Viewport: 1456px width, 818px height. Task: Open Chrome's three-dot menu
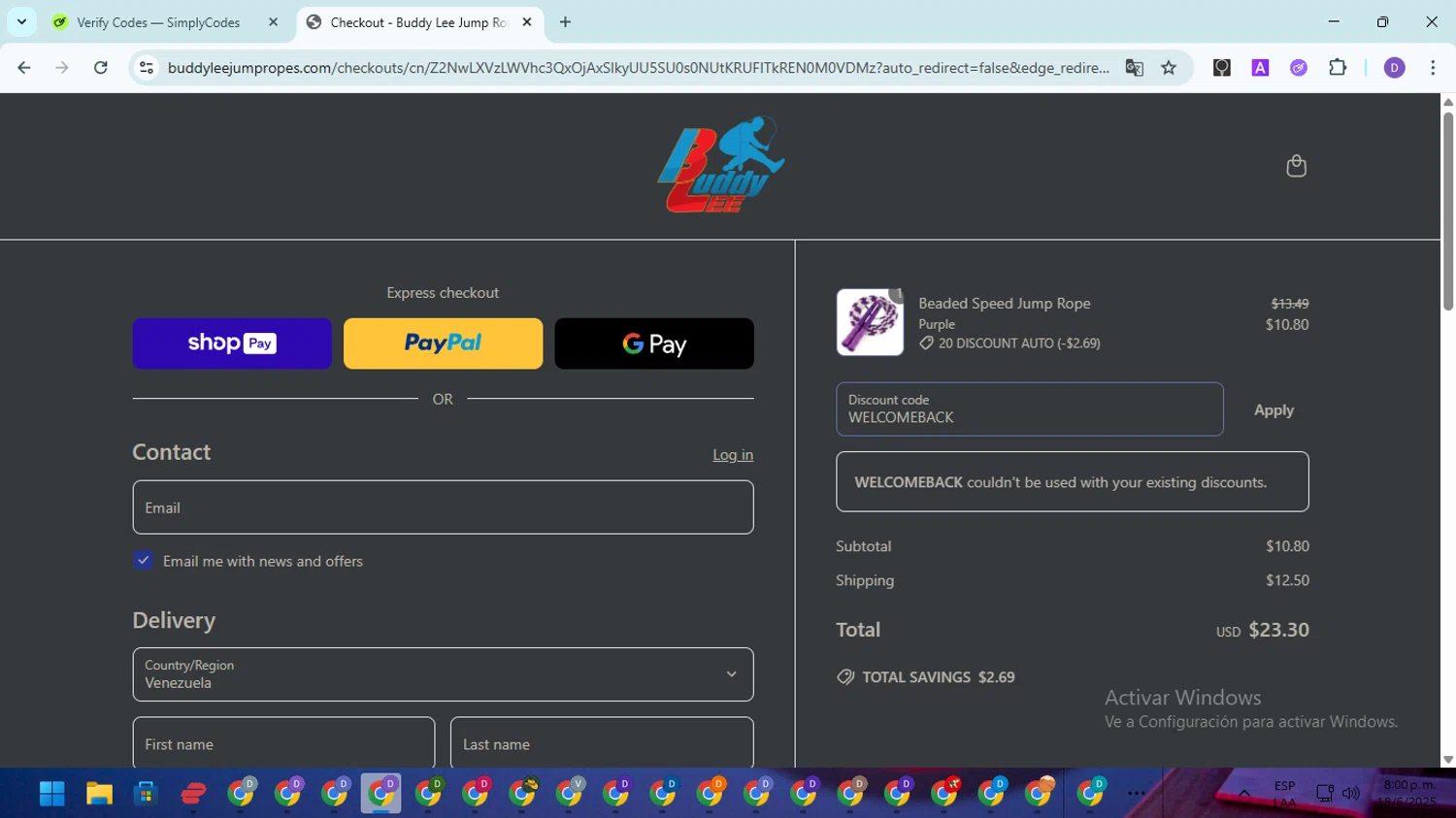1433,68
